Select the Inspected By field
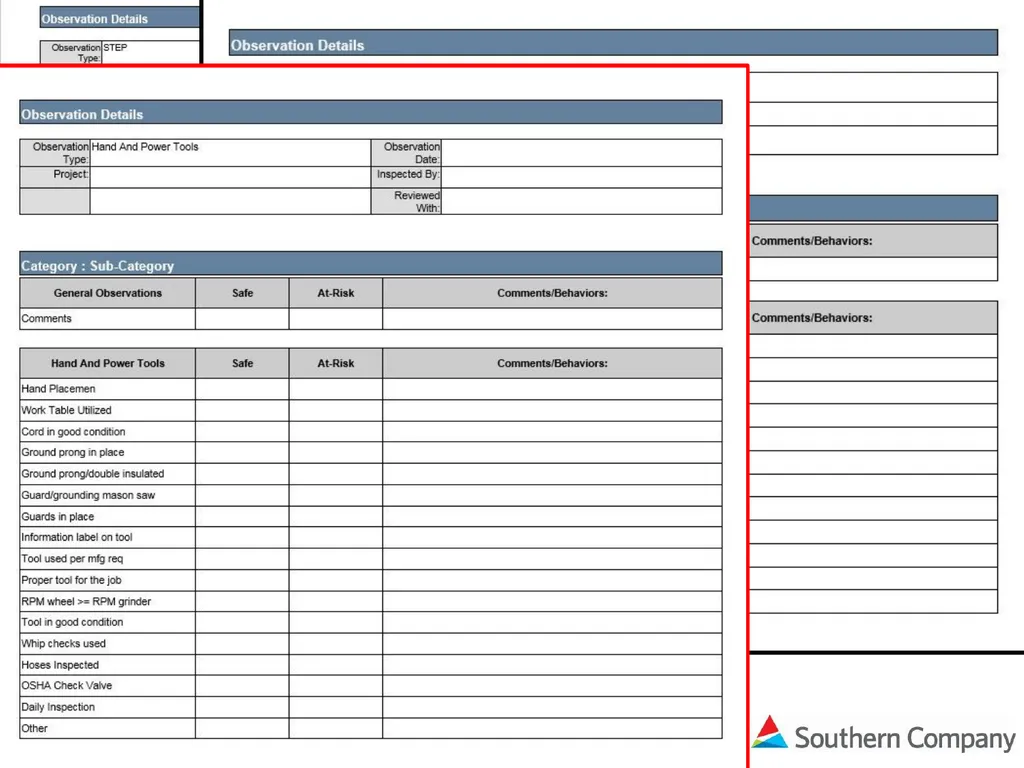This screenshot has width=1024, height=768. tap(581, 177)
